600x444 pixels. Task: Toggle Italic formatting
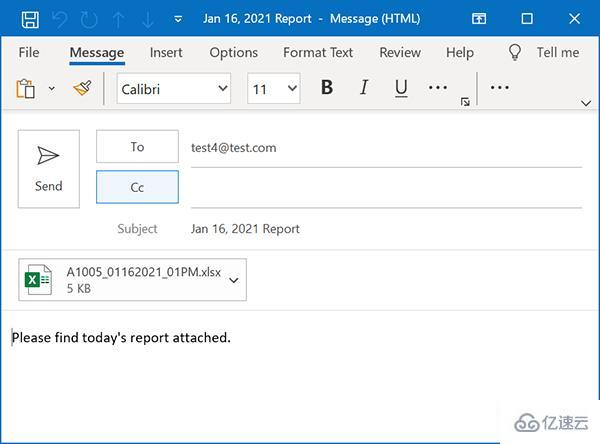tap(364, 88)
